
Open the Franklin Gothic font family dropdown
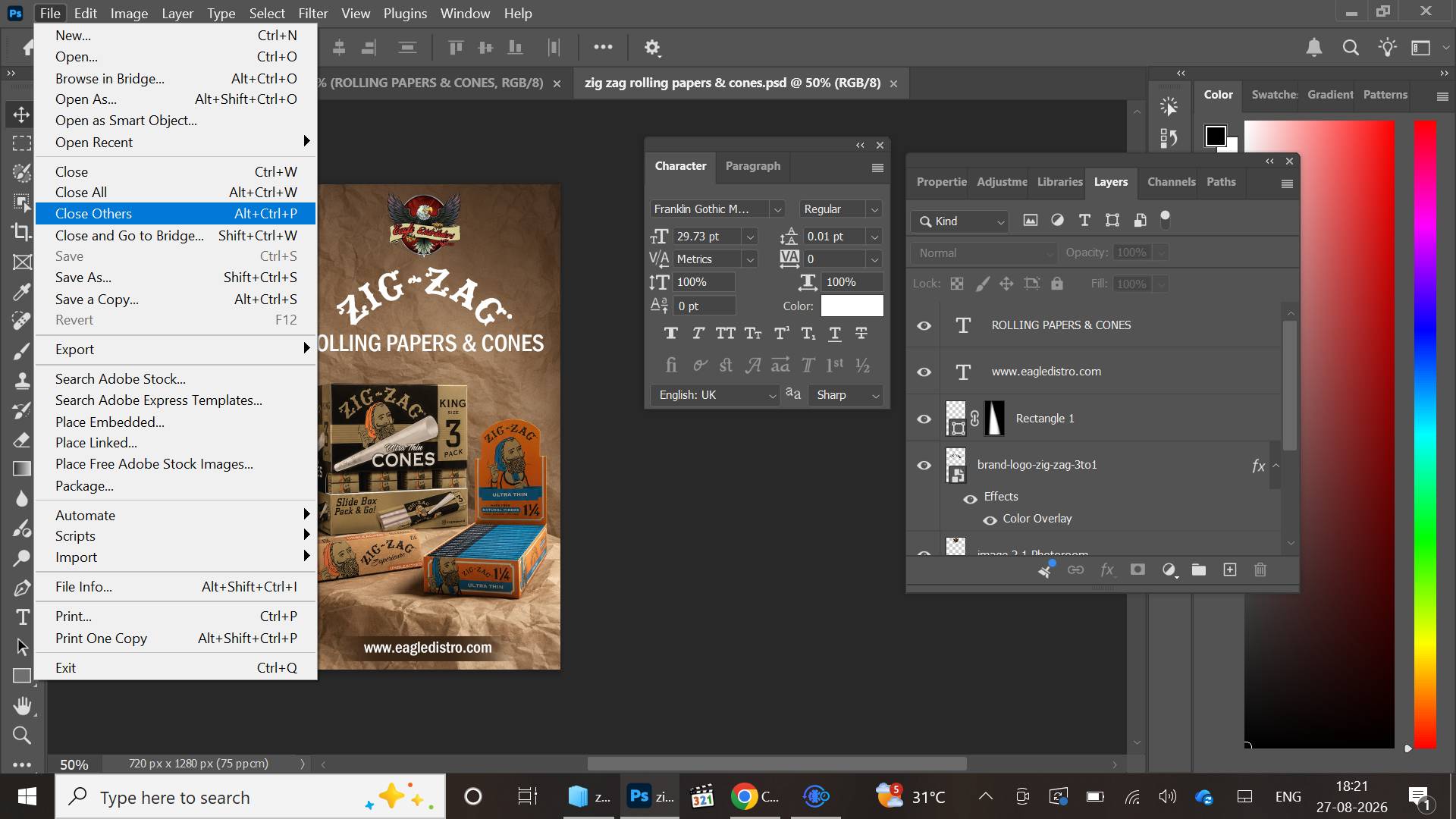(x=777, y=209)
